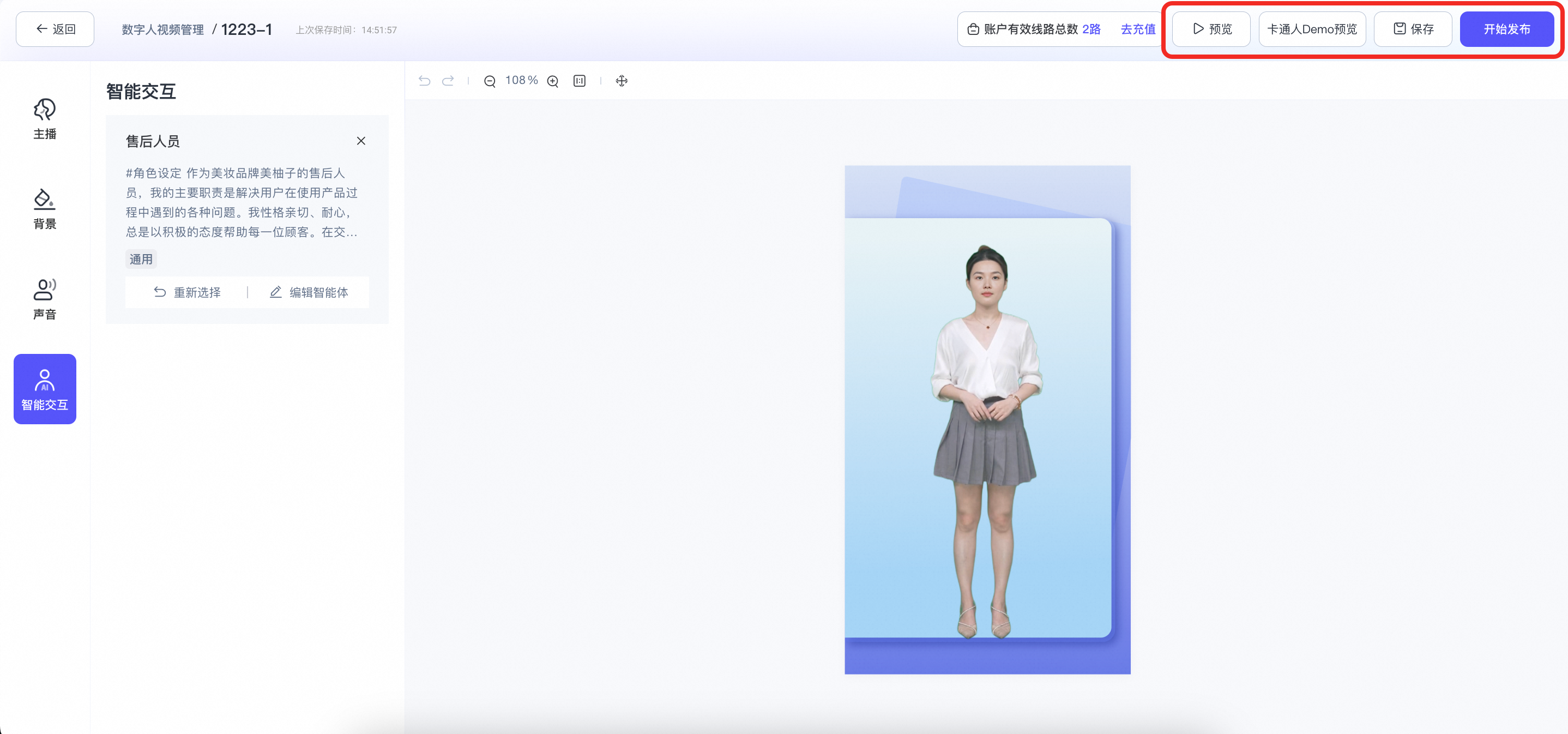The height and width of the screenshot is (734, 1568).
Task: Click the 去充值 recharge link
Action: pyautogui.click(x=1138, y=29)
